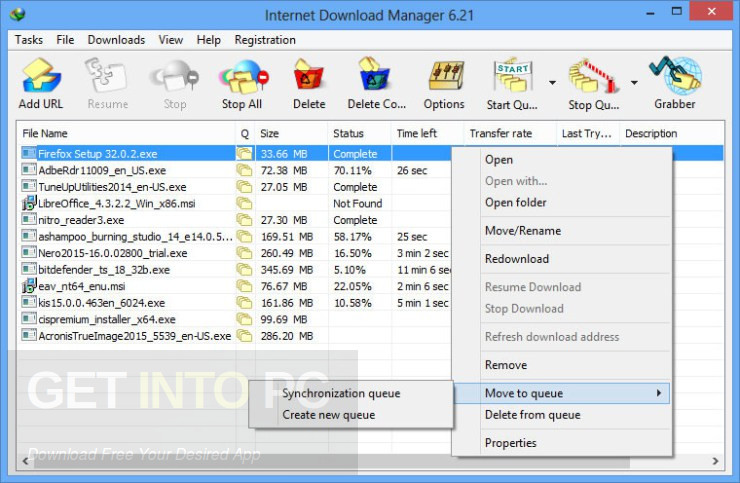Click the Resume toolbar icon
The width and height of the screenshot is (740, 483).
[x=107, y=84]
